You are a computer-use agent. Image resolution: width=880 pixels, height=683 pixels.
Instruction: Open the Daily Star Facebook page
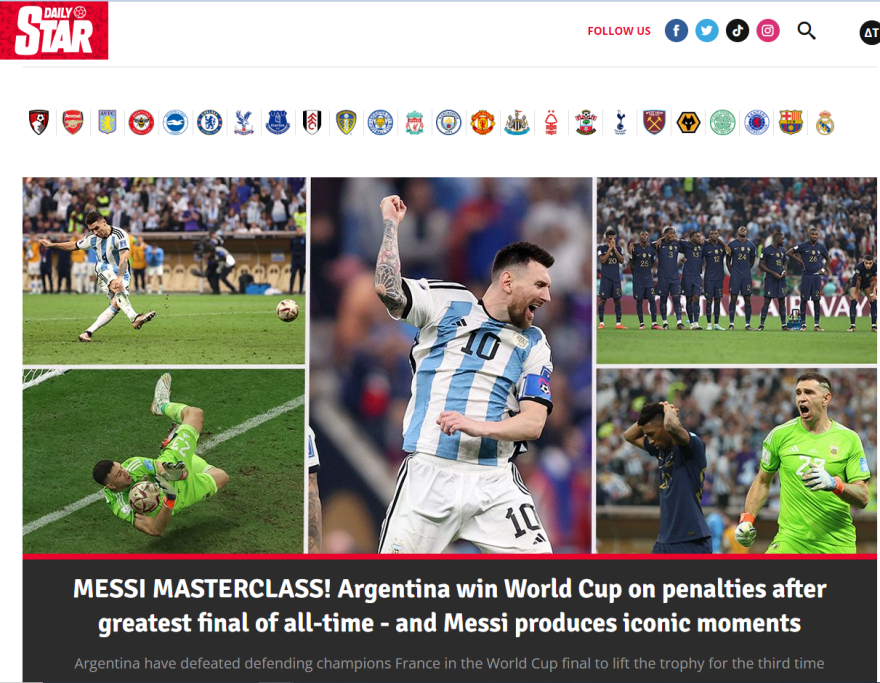pos(676,30)
